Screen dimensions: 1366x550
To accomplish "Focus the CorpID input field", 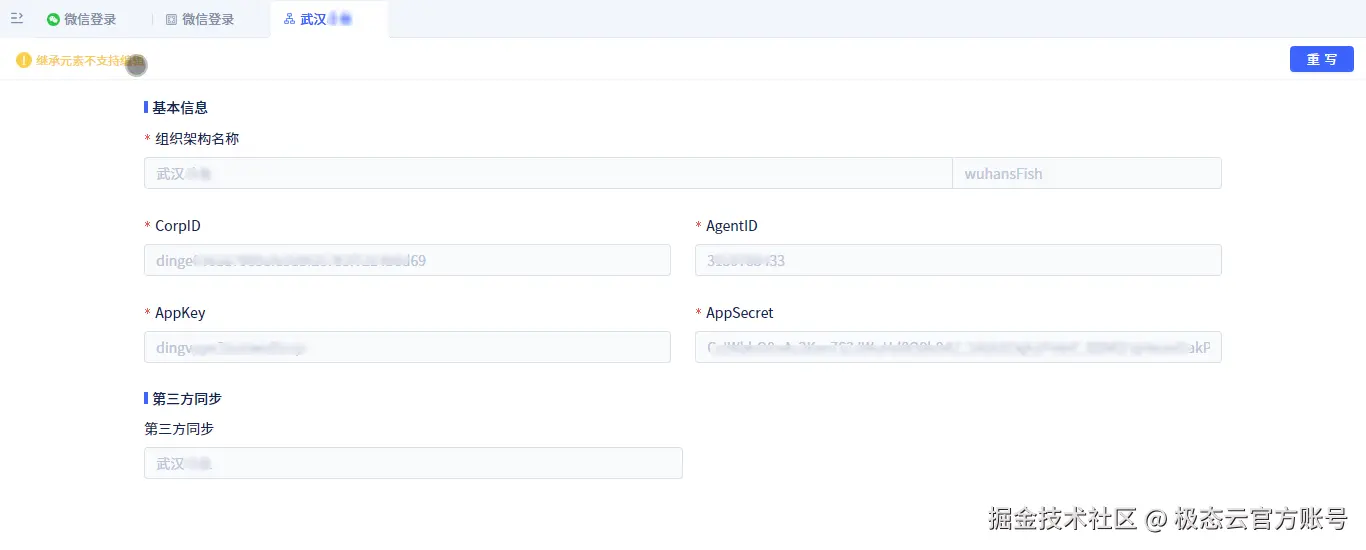I will coord(407,260).
